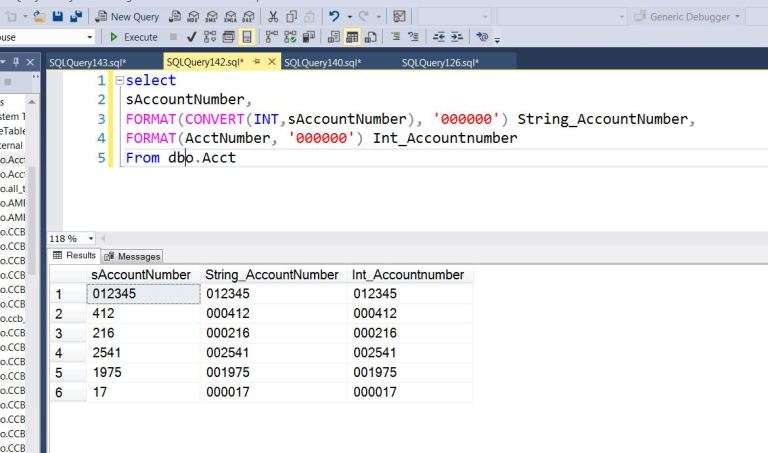Toggle pin on SQLQuery142.sql tab
The width and height of the screenshot is (768, 453).
257,62
